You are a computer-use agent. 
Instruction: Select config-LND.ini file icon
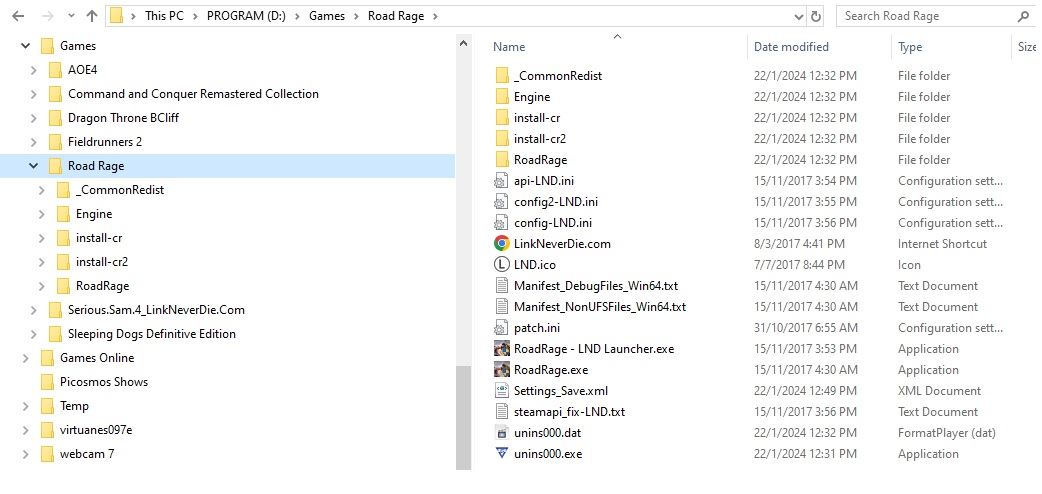pyautogui.click(x=502, y=223)
